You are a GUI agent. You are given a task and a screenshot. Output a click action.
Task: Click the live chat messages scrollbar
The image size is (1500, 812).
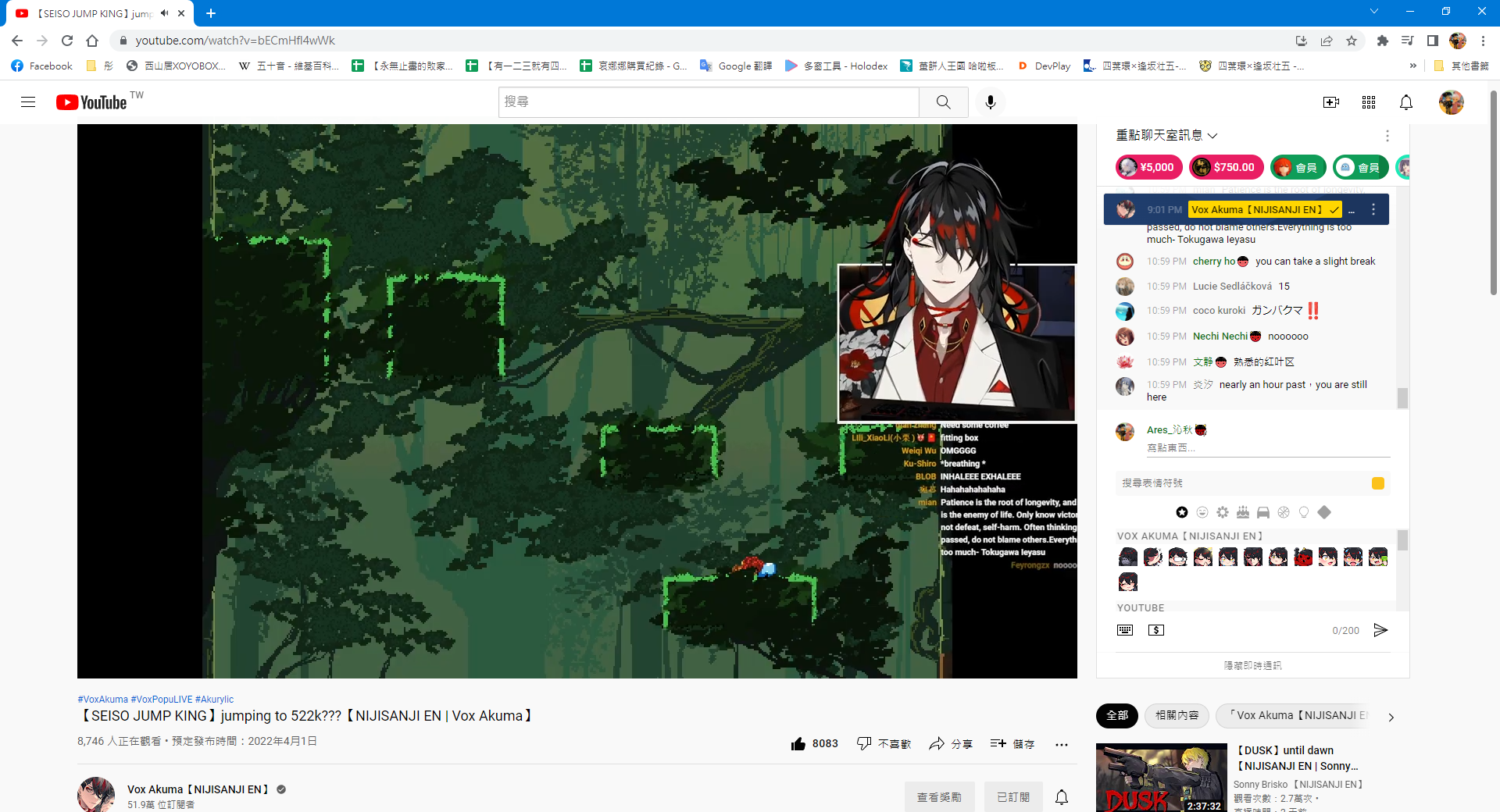pyautogui.click(x=1402, y=397)
